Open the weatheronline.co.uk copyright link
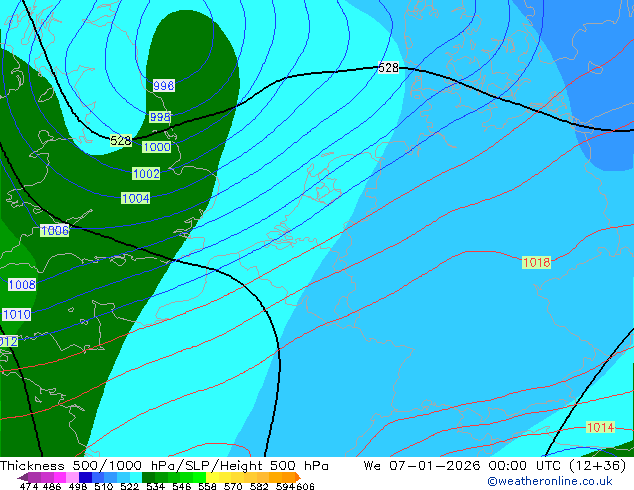 click(x=550, y=481)
